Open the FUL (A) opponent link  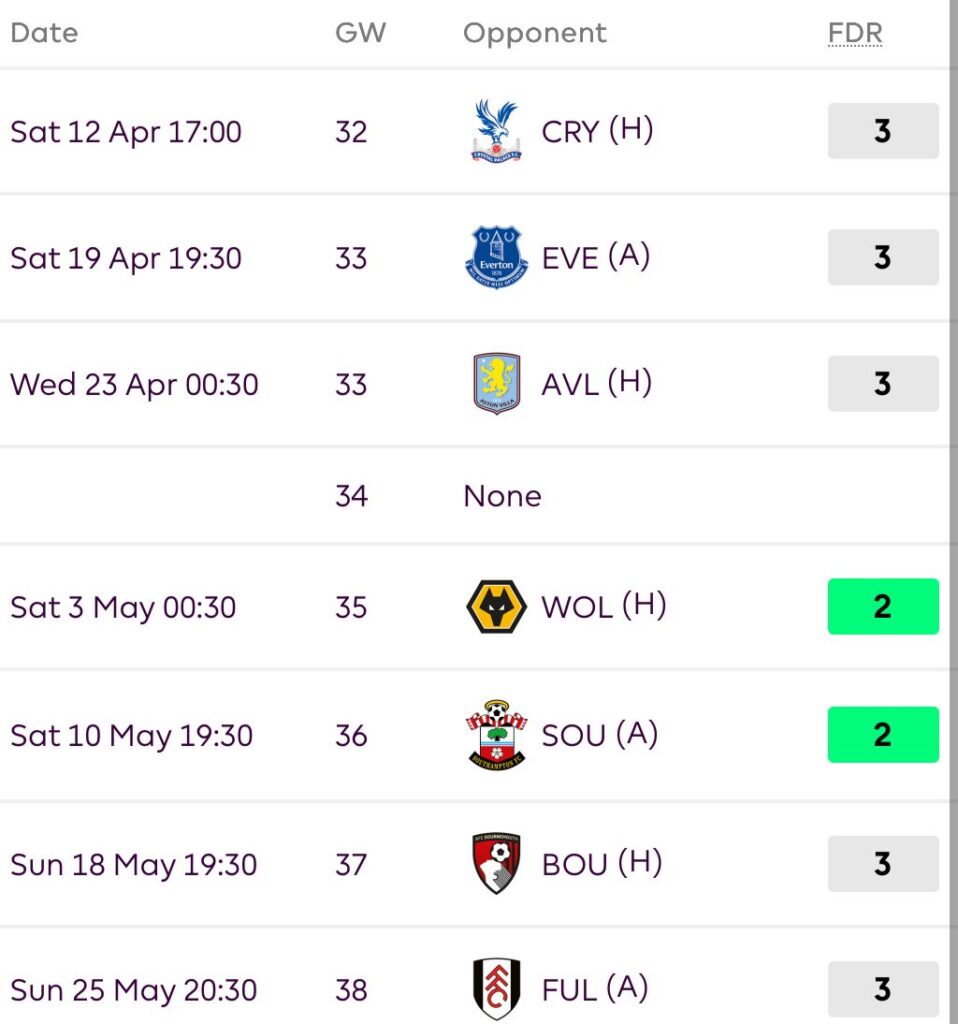tap(595, 990)
